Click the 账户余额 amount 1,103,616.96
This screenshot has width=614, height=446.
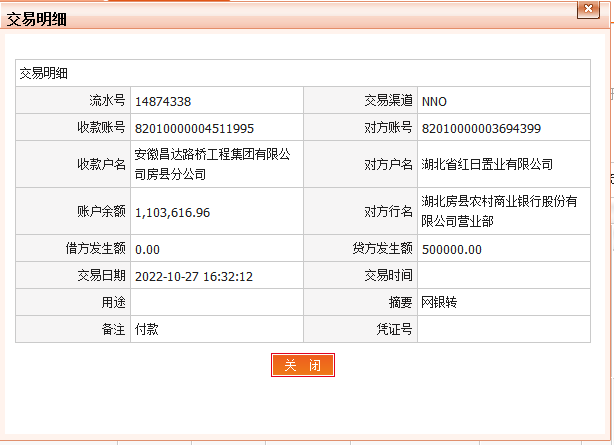click(x=172, y=213)
